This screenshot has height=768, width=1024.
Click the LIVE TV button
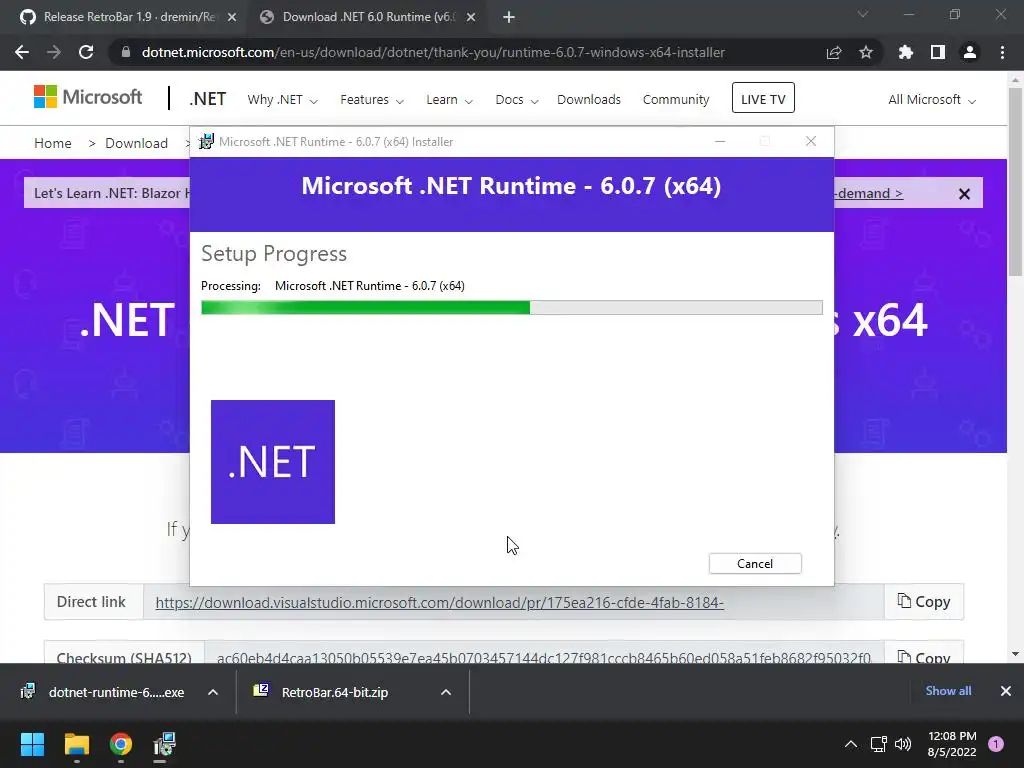(x=763, y=98)
